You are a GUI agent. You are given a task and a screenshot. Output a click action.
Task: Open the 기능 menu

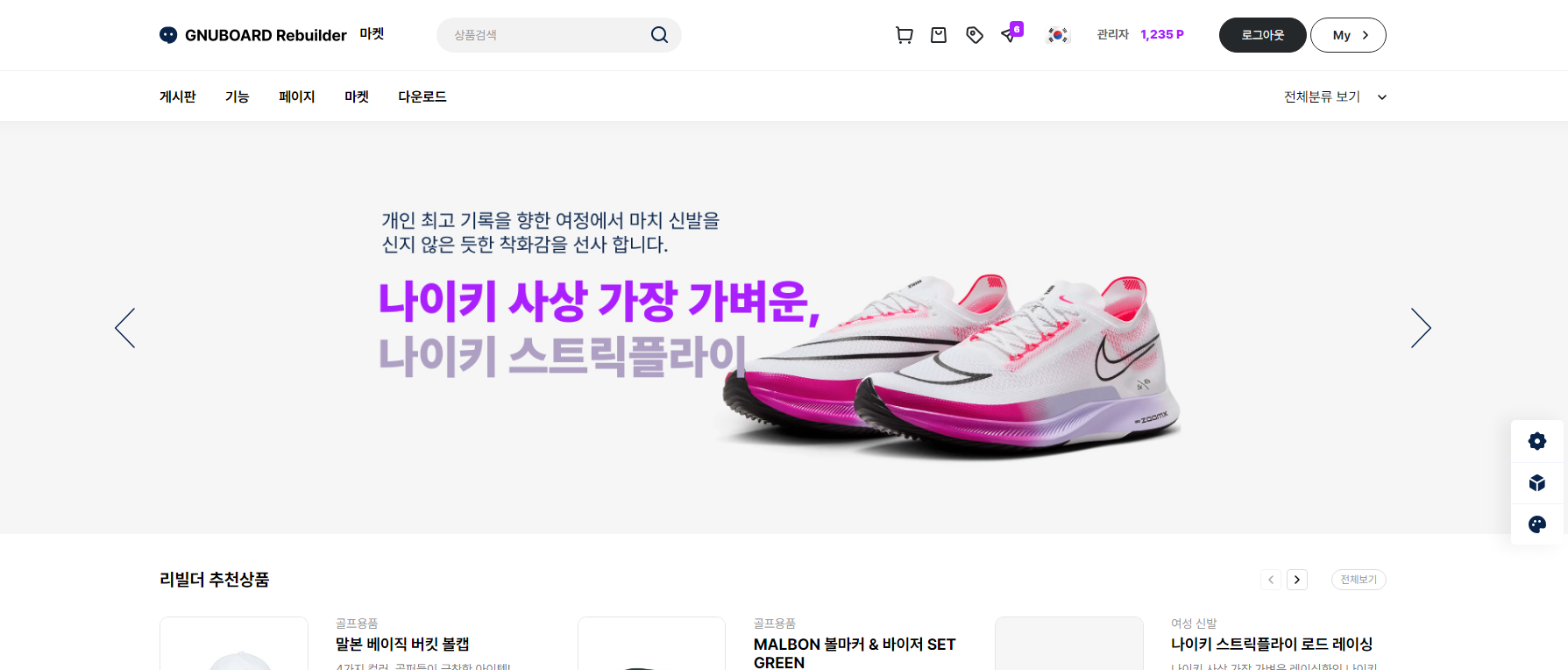(238, 96)
